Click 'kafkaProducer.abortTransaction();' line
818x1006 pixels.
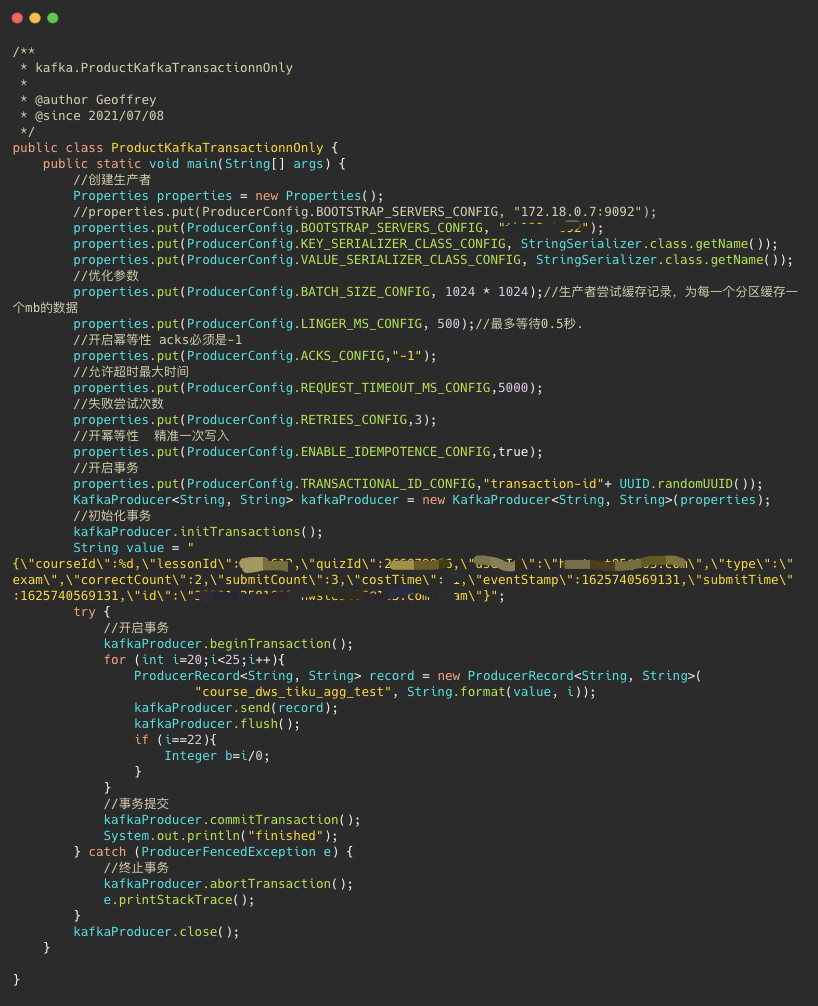(x=228, y=883)
